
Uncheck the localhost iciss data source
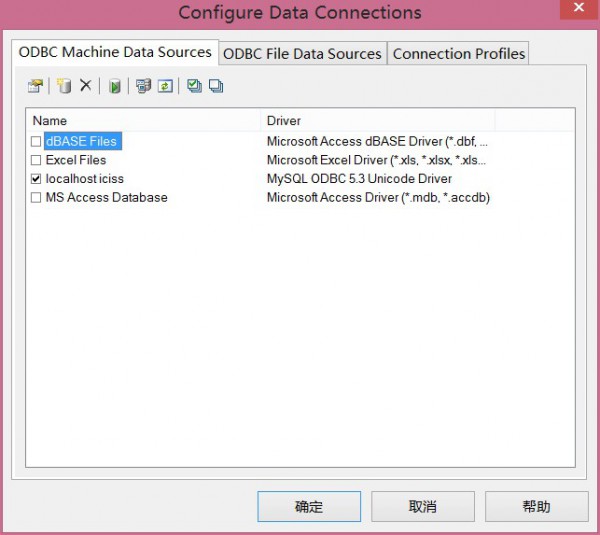pos(37,179)
